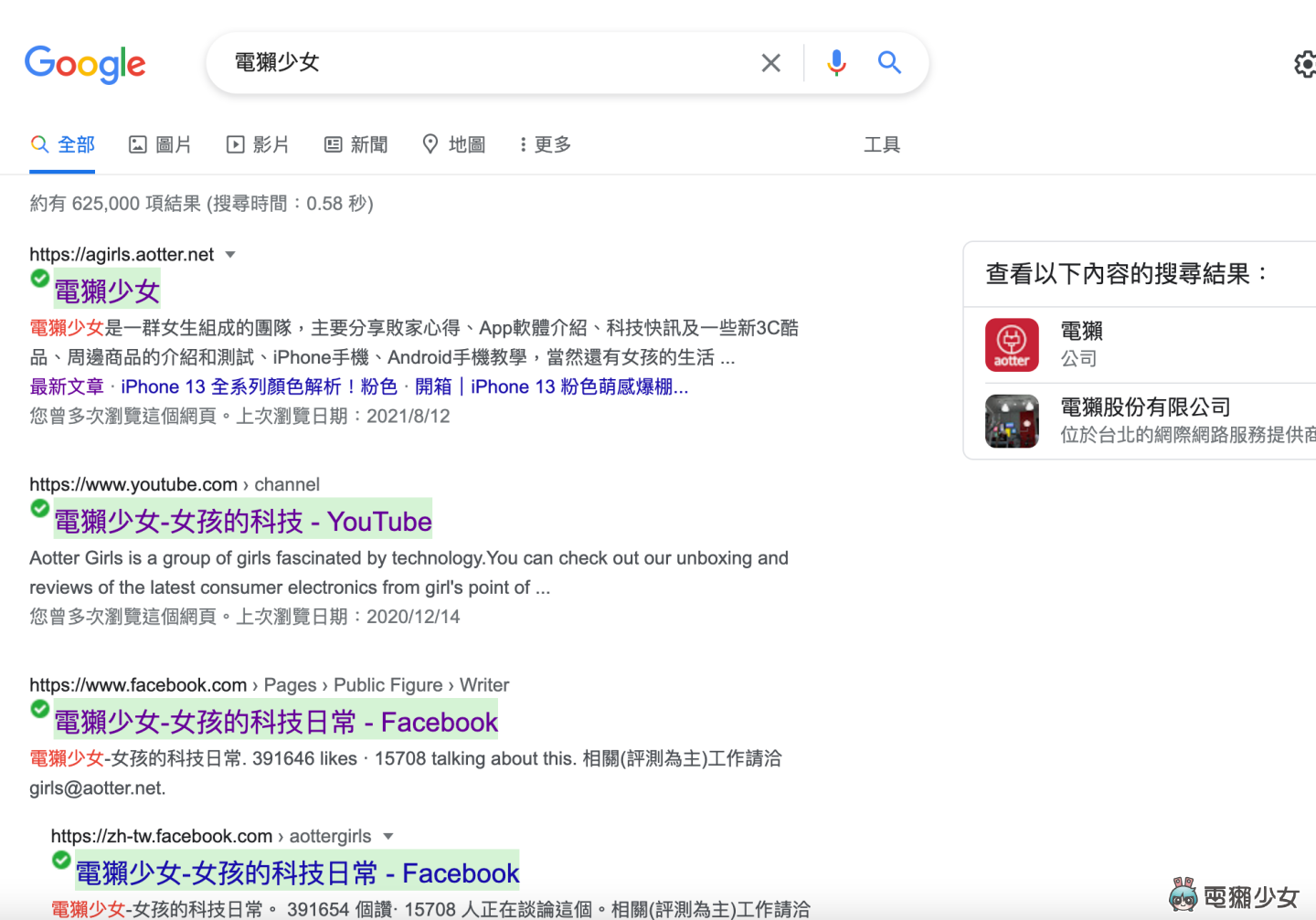Screen dimensions: 1316x920
Task: Open the blue zh-tw Facebook result title
Action: [x=297, y=872]
